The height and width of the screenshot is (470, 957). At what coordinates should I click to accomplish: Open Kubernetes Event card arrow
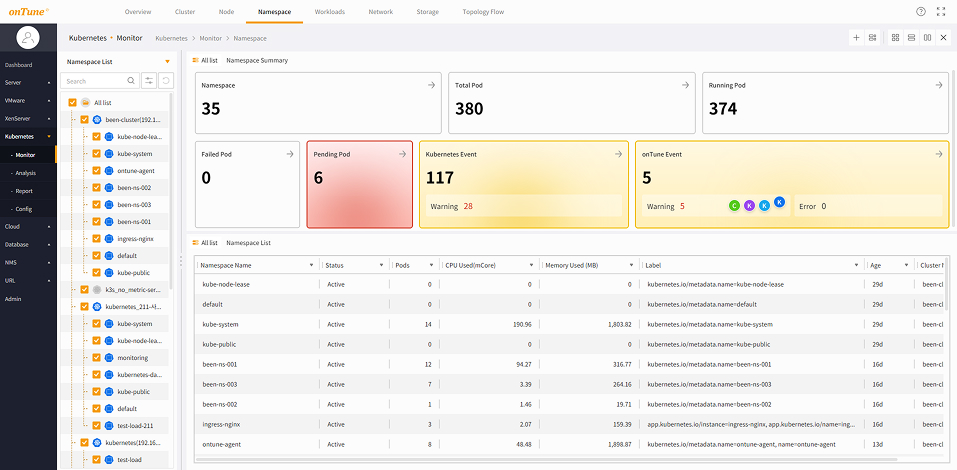click(618, 154)
